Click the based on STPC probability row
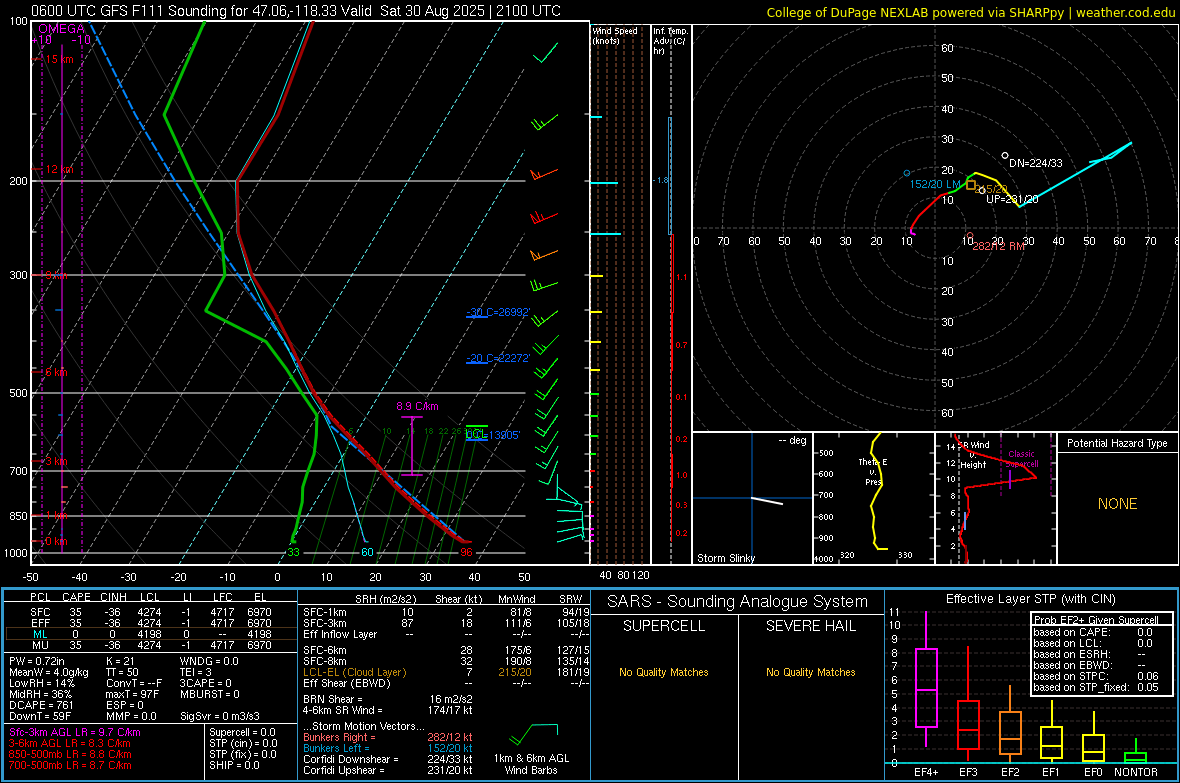Viewport: 1180px width, 783px height. pyautogui.click(x=1096, y=676)
